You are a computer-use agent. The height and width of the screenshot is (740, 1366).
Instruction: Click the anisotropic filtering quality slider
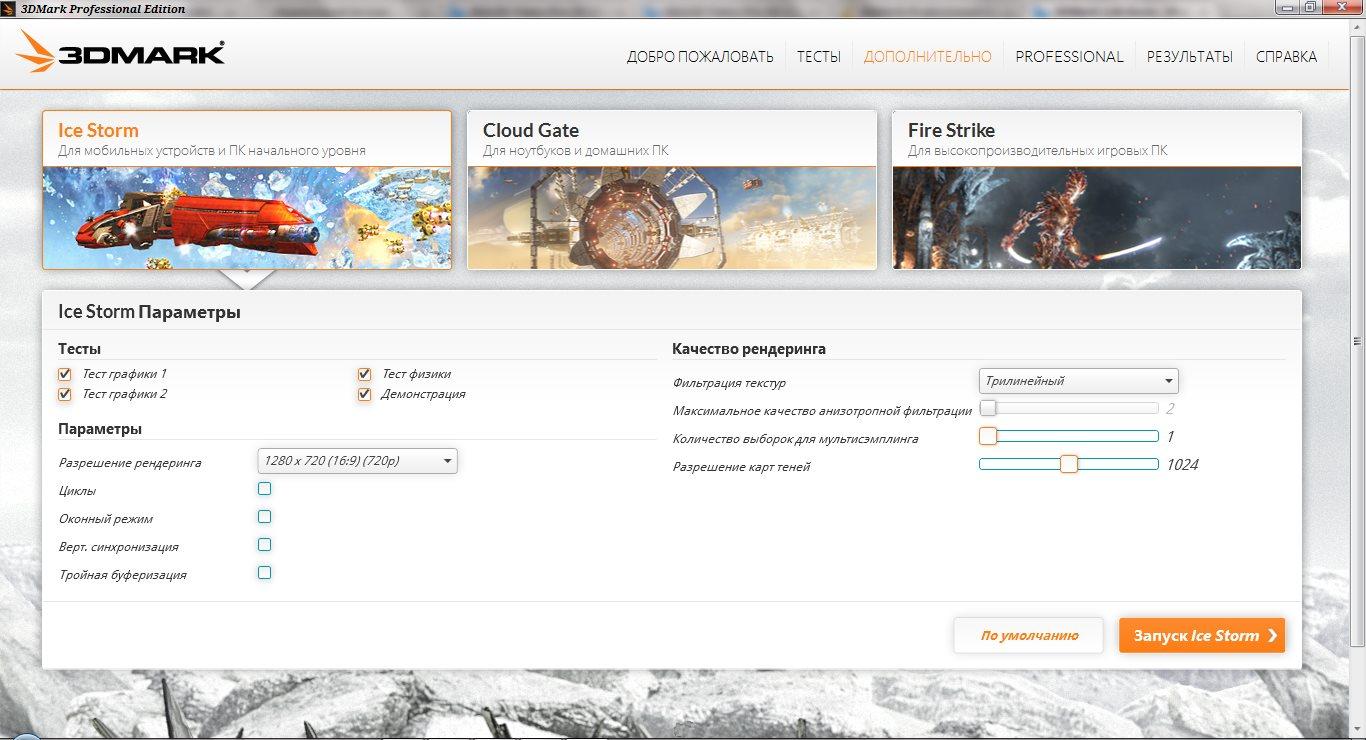pyautogui.click(x=1068, y=408)
